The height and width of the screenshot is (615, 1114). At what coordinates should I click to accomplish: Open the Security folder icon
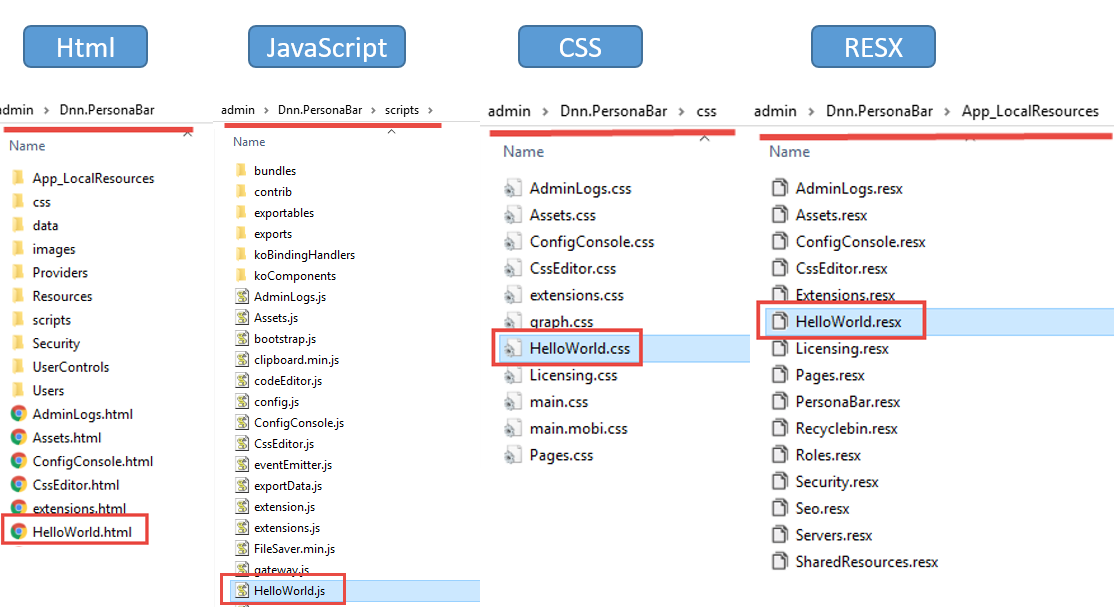coord(18,344)
